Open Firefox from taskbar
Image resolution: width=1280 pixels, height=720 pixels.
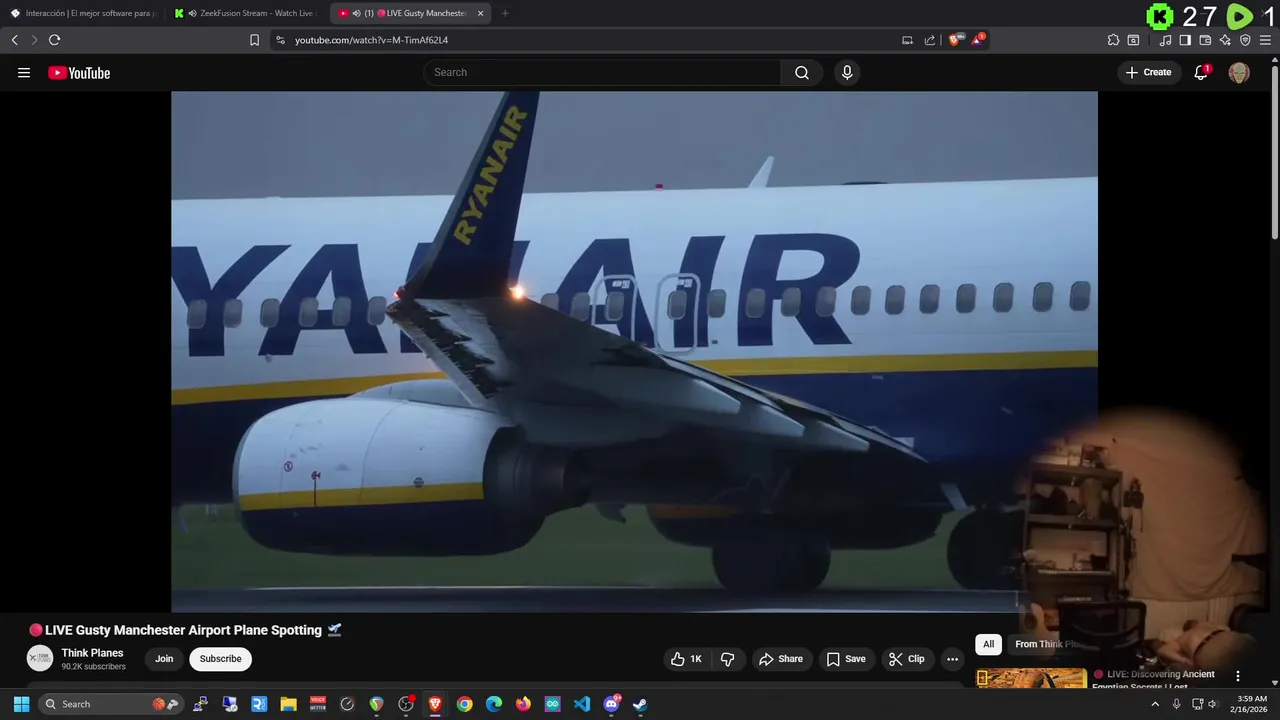(x=523, y=704)
